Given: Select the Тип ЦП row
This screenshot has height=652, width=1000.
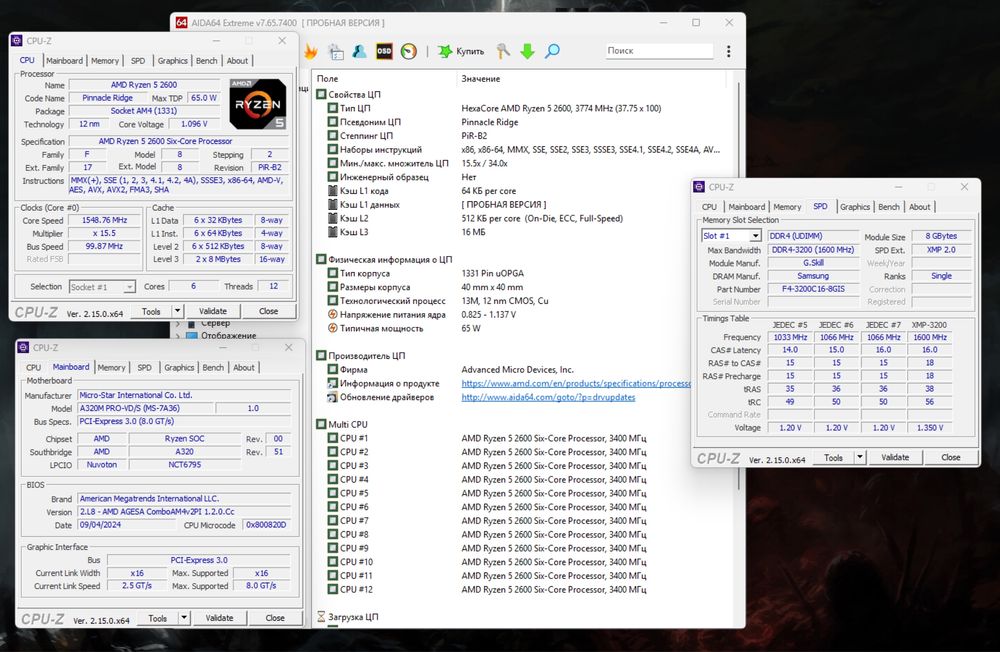Looking at the screenshot, I should [x=523, y=108].
